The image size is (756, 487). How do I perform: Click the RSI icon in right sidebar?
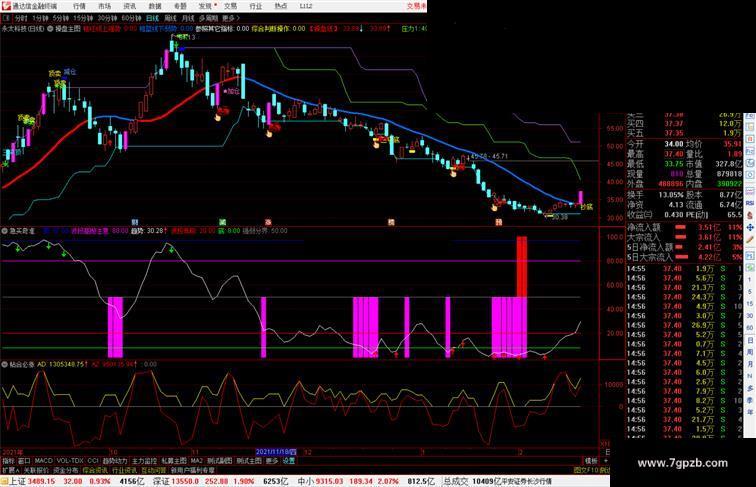(750, 204)
